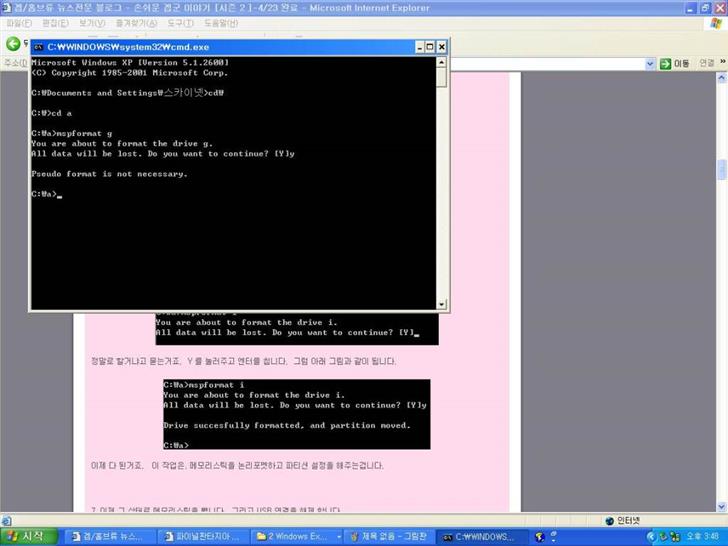
Task: Click the IE page scroll down arrow
Action: point(722,507)
